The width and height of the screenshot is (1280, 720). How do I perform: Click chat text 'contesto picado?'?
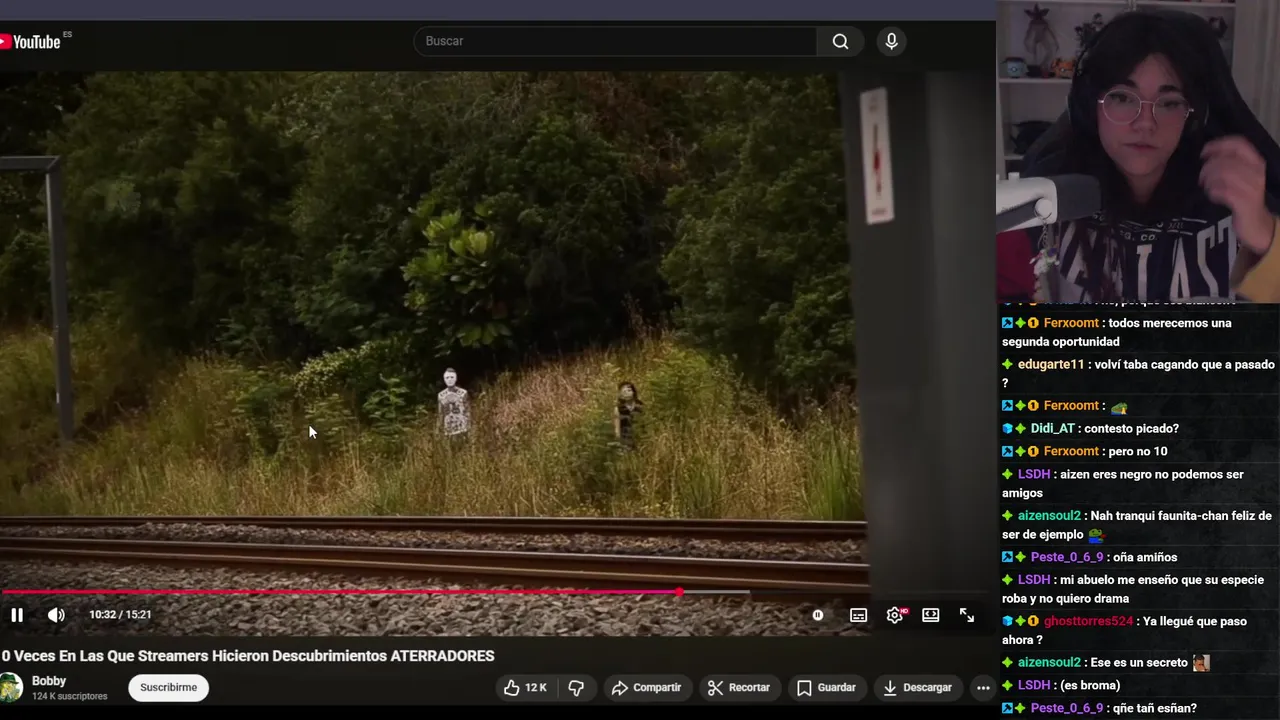[1131, 428]
